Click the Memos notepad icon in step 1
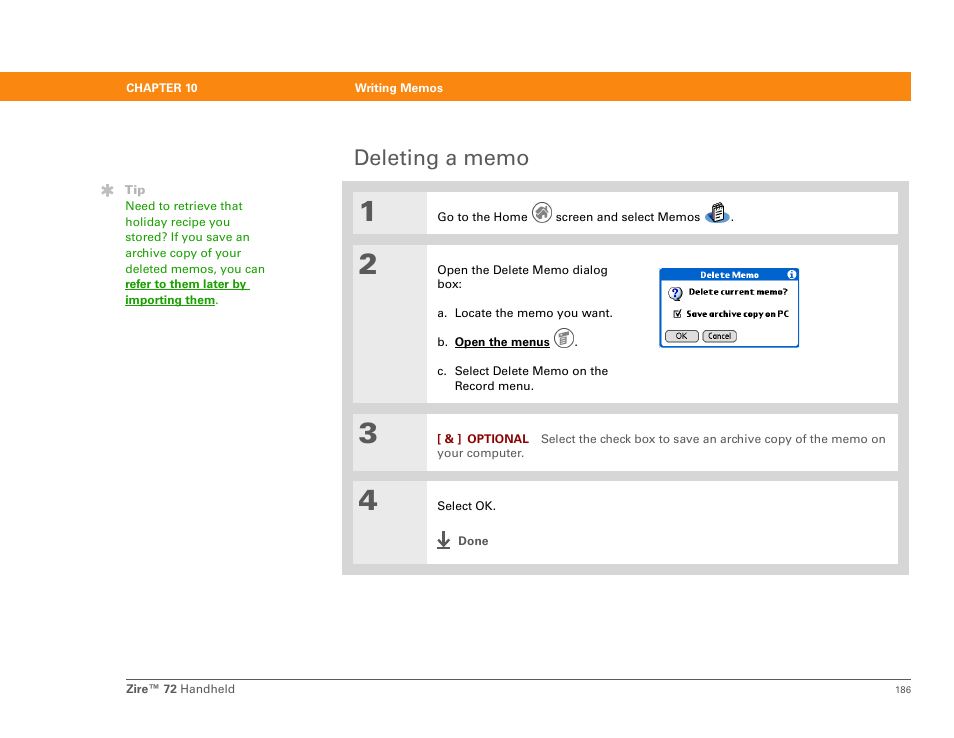The width and height of the screenshot is (954, 738). click(718, 213)
